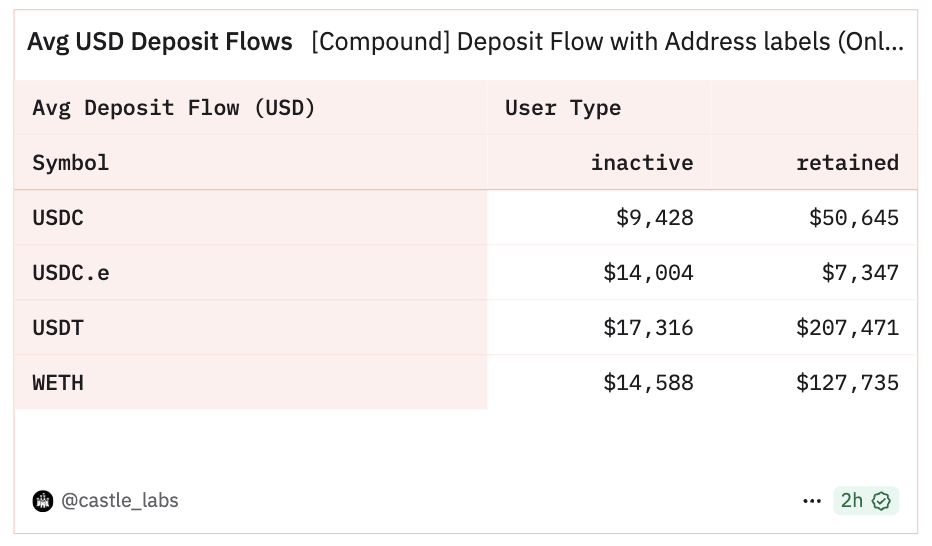Viewport: 932px width, 546px height.
Task: Click the $127,735 retained WETH cell
Action: 848,383
